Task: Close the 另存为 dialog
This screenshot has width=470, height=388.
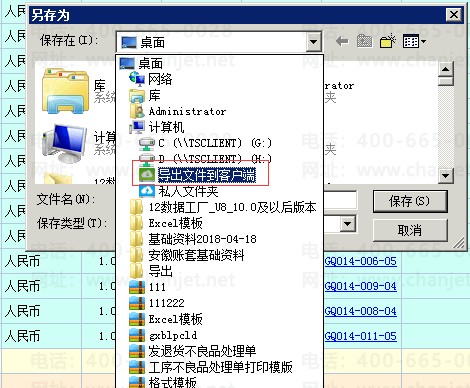Action: (454, 14)
